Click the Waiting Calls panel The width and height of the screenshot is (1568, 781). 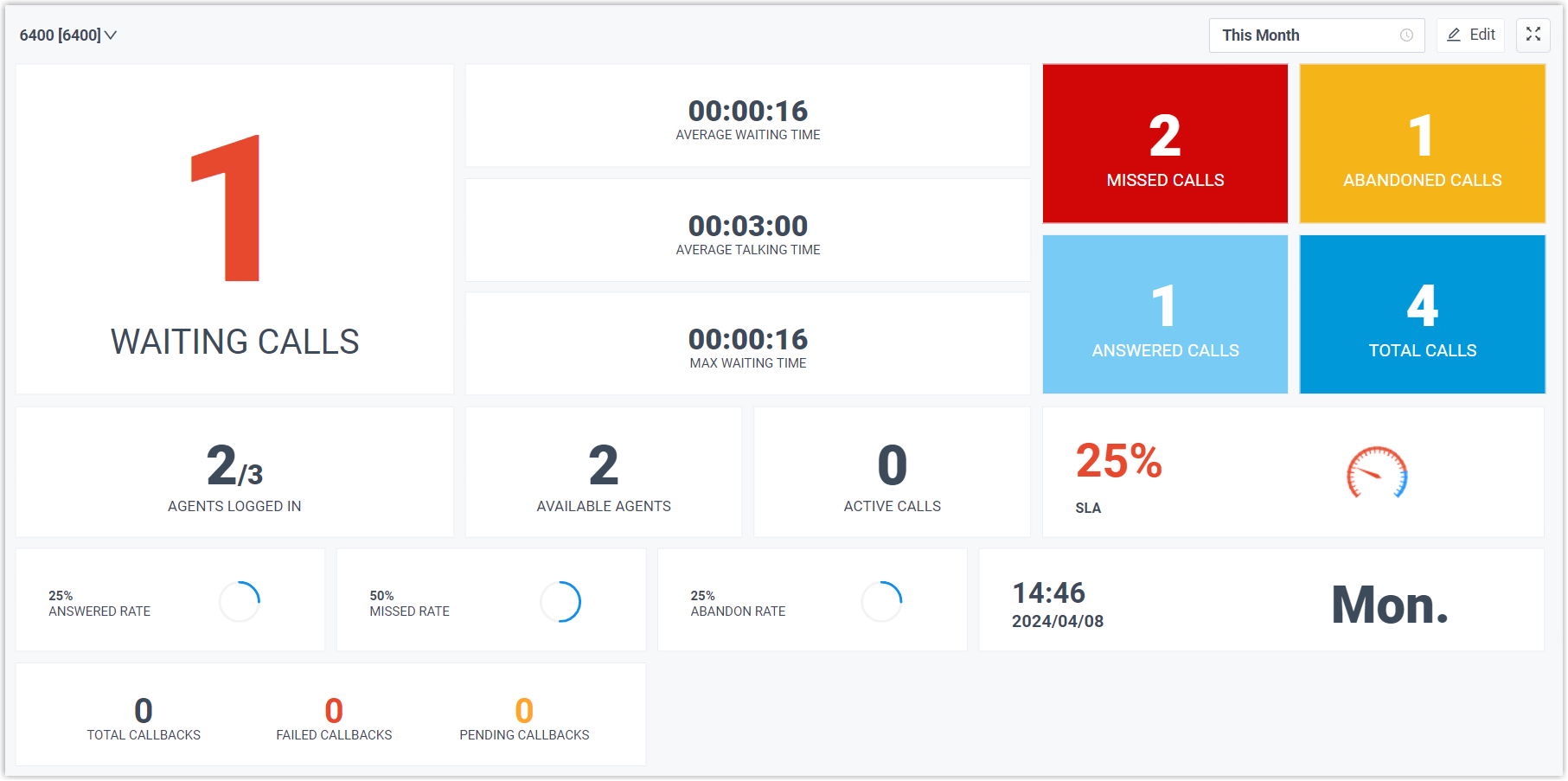(234, 229)
